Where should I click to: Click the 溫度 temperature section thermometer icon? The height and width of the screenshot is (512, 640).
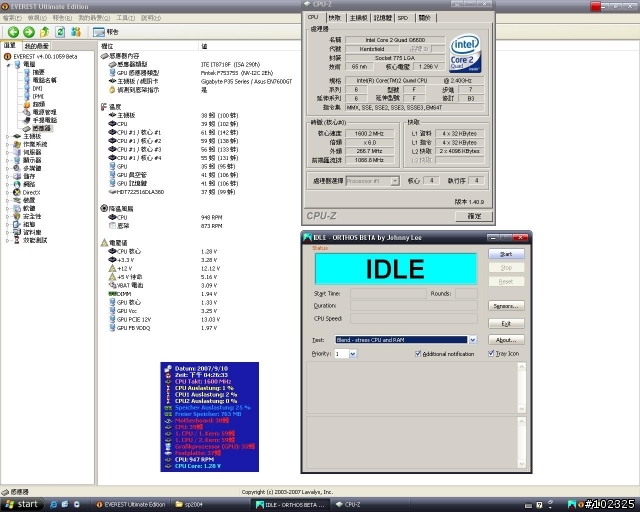click(104, 107)
